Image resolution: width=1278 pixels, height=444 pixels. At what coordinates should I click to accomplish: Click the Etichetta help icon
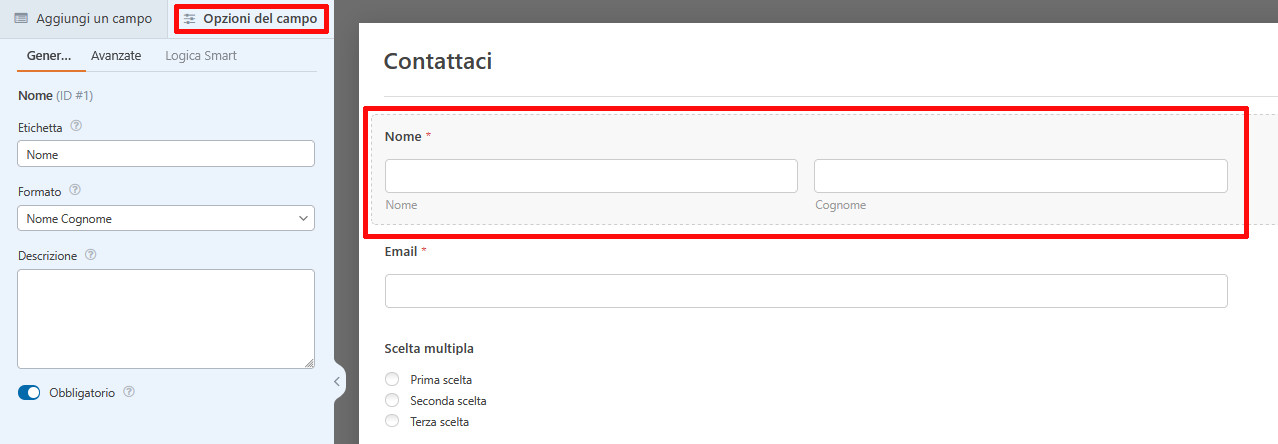pyautogui.click(x=76, y=127)
